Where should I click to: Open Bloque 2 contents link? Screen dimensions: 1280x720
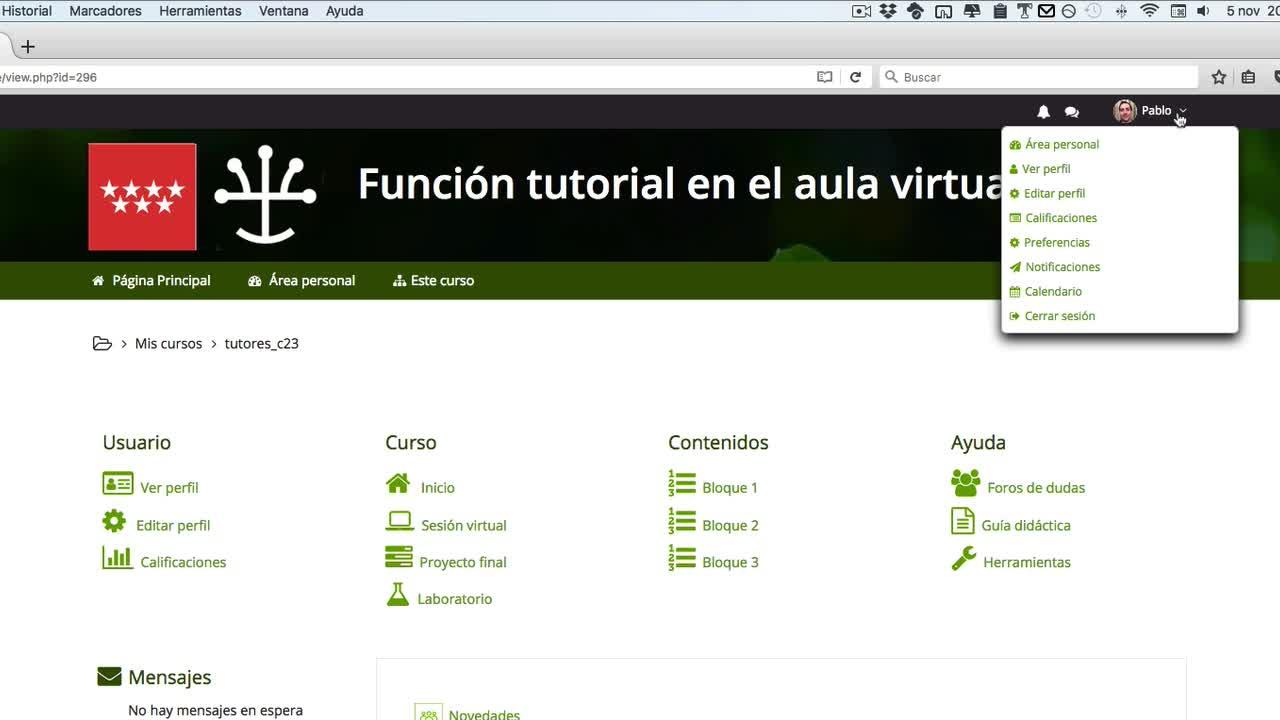tap(730, 525)
